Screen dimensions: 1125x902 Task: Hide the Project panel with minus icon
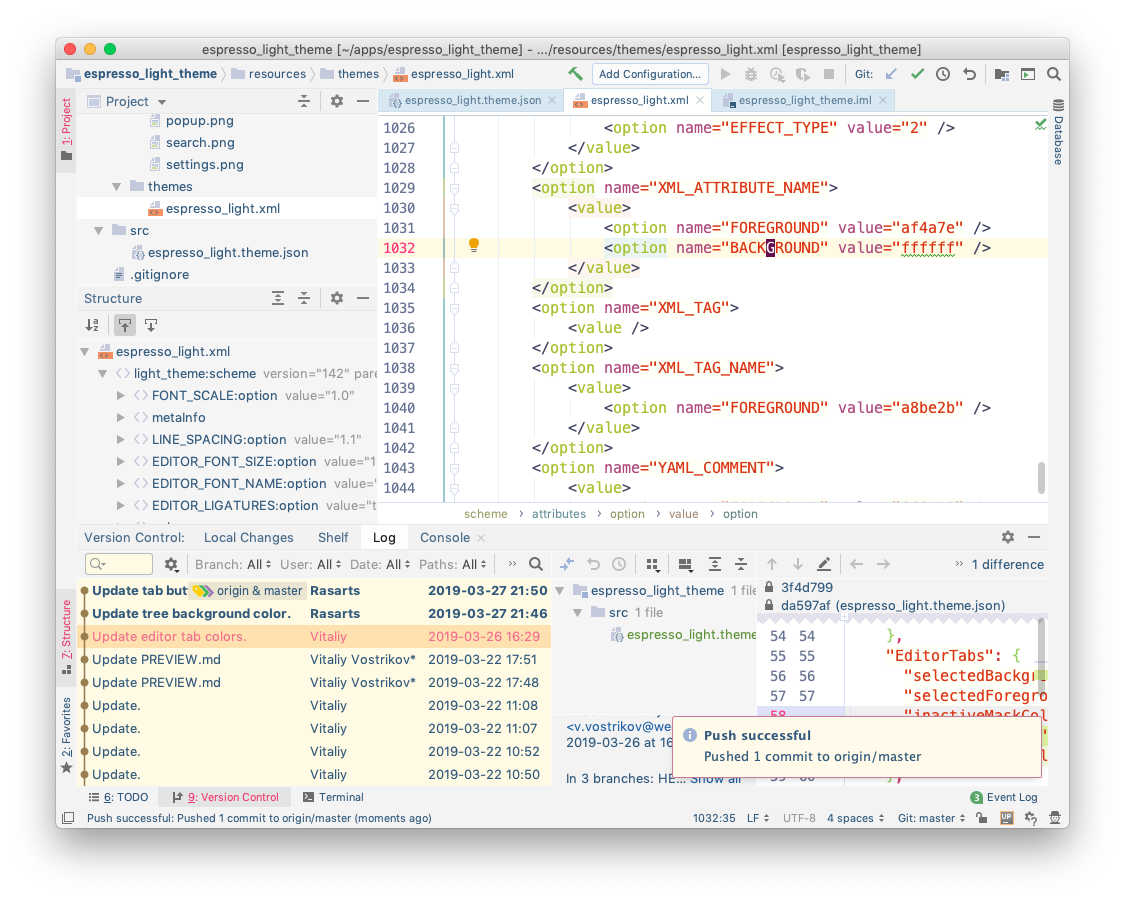point(363,101)
